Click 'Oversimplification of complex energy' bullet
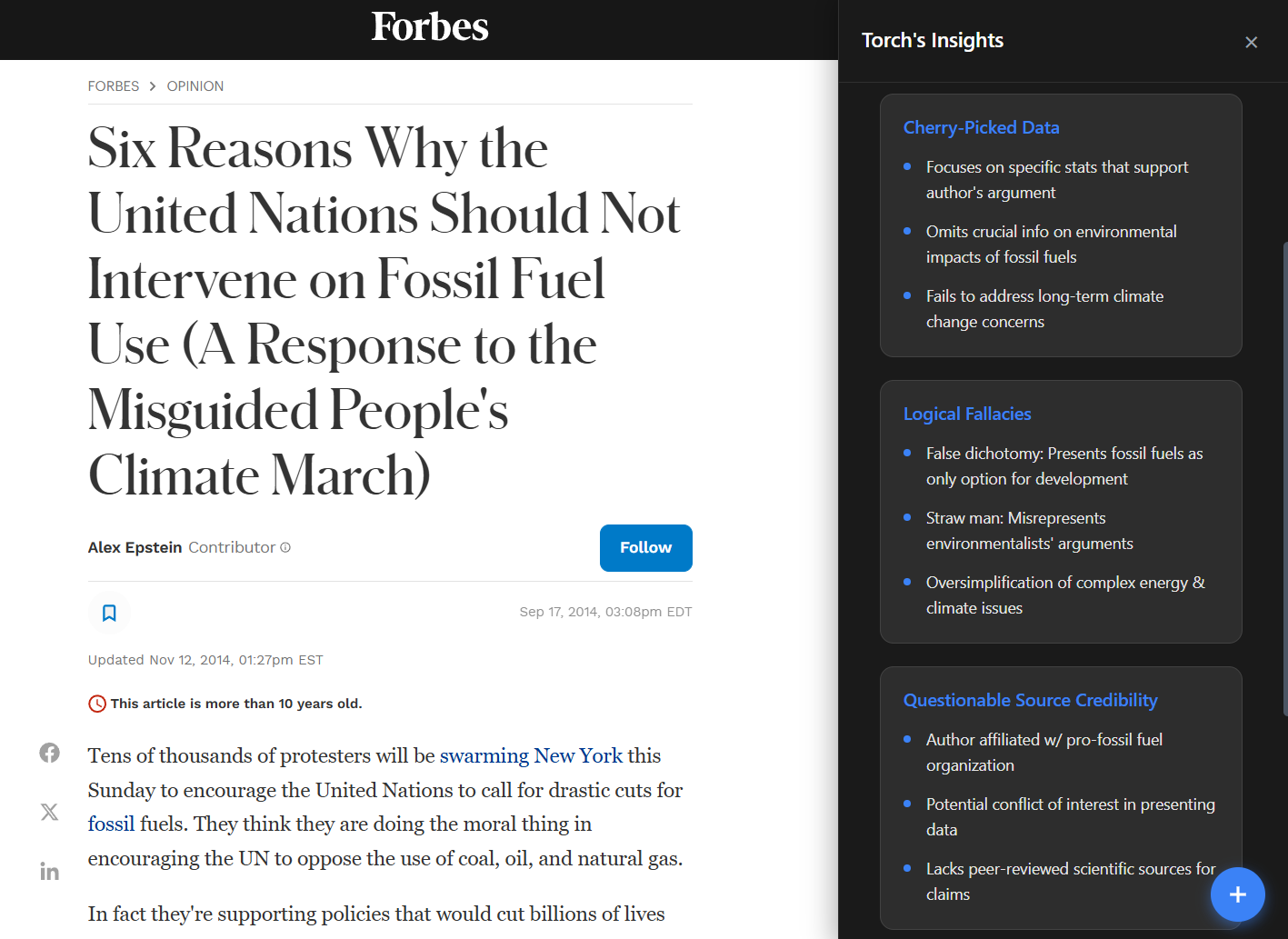The image size is (1288, 939). tap(1065, 595)
